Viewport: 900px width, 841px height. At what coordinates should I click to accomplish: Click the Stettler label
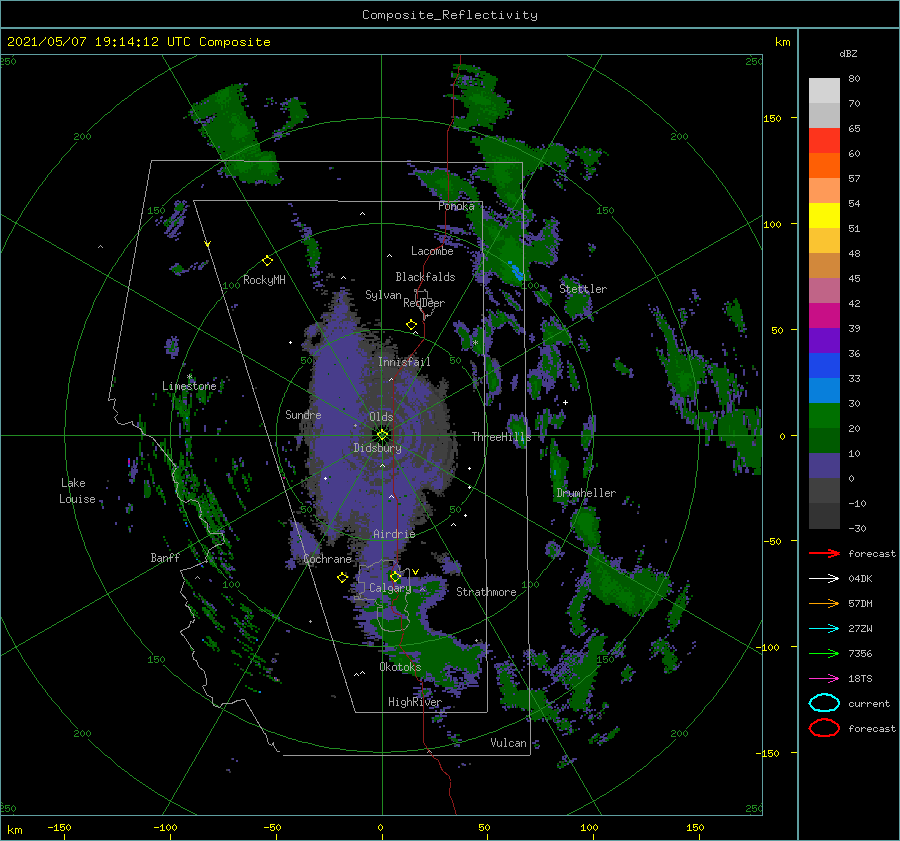point(583,289)
